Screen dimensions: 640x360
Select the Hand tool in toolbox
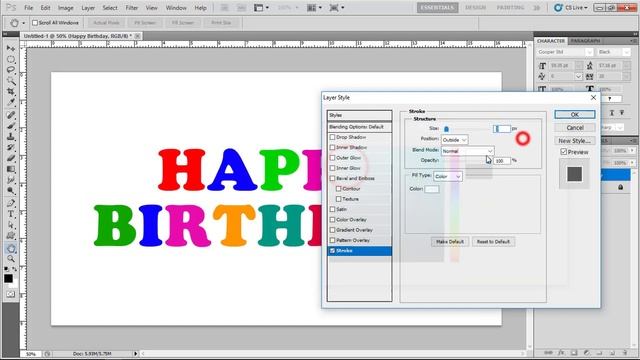pyautogui.click(x=11, y=248)
